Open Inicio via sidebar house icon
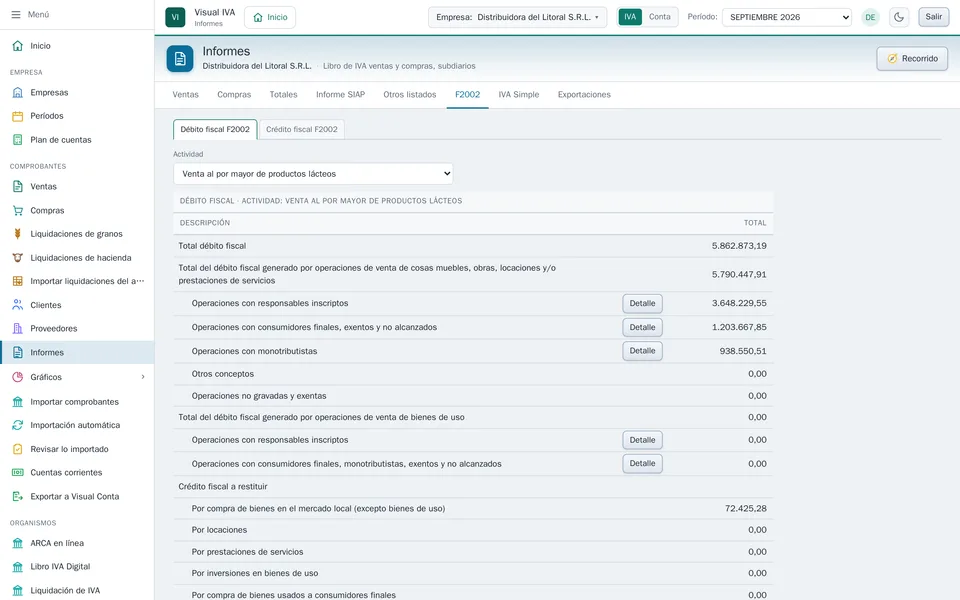 (x=18, y=46)
